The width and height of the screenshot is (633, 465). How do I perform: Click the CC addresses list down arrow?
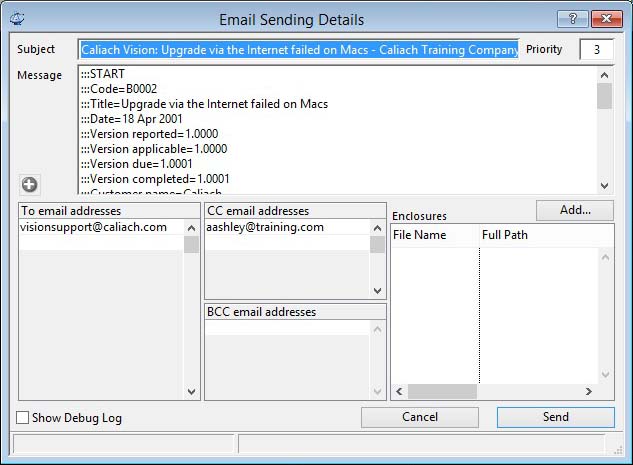(377, 291)
